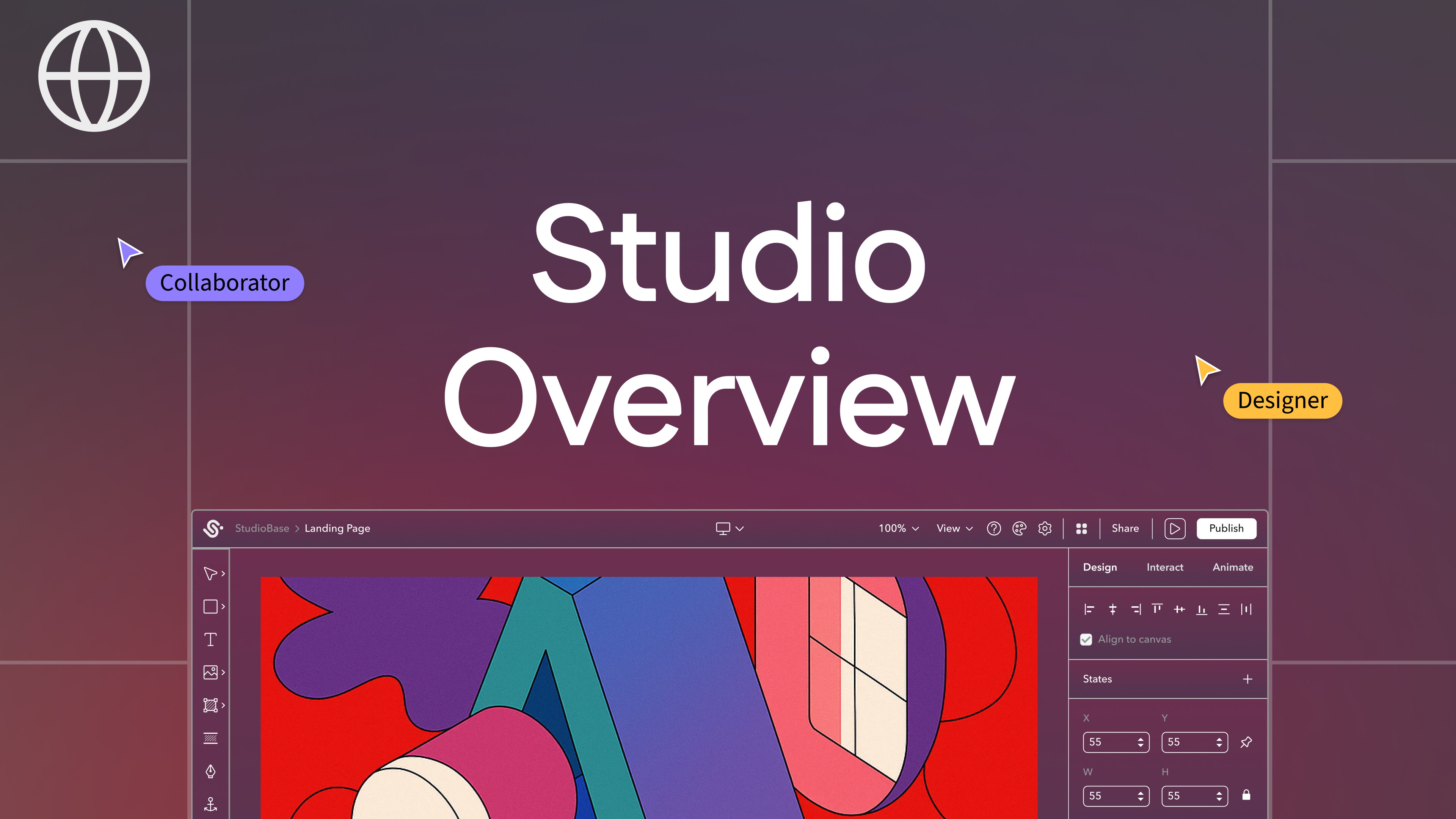Toggle the Align to canvas checkbox

pos(1086,639)
